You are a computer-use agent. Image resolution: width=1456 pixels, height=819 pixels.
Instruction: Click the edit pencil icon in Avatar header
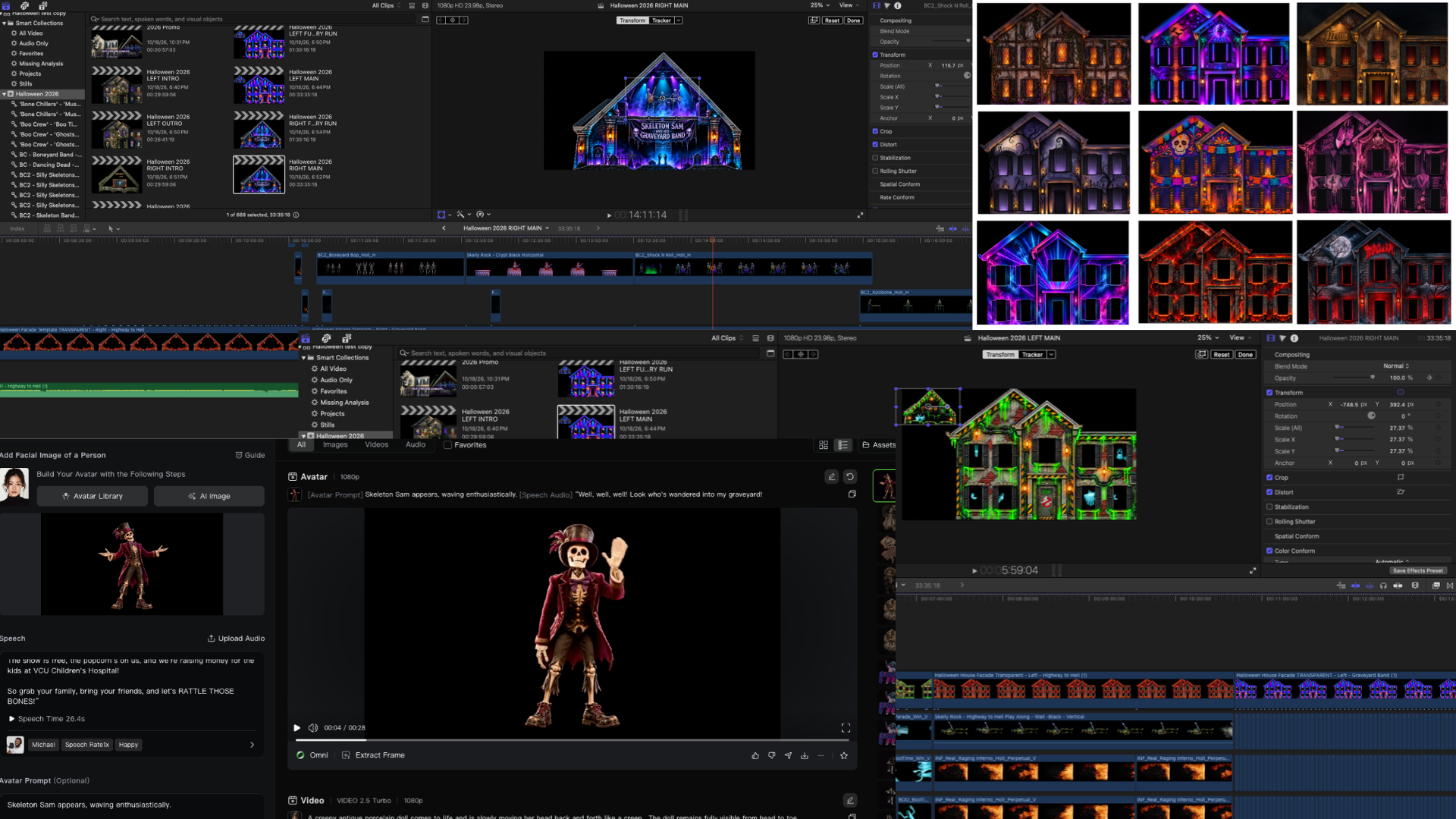[832, 477]
